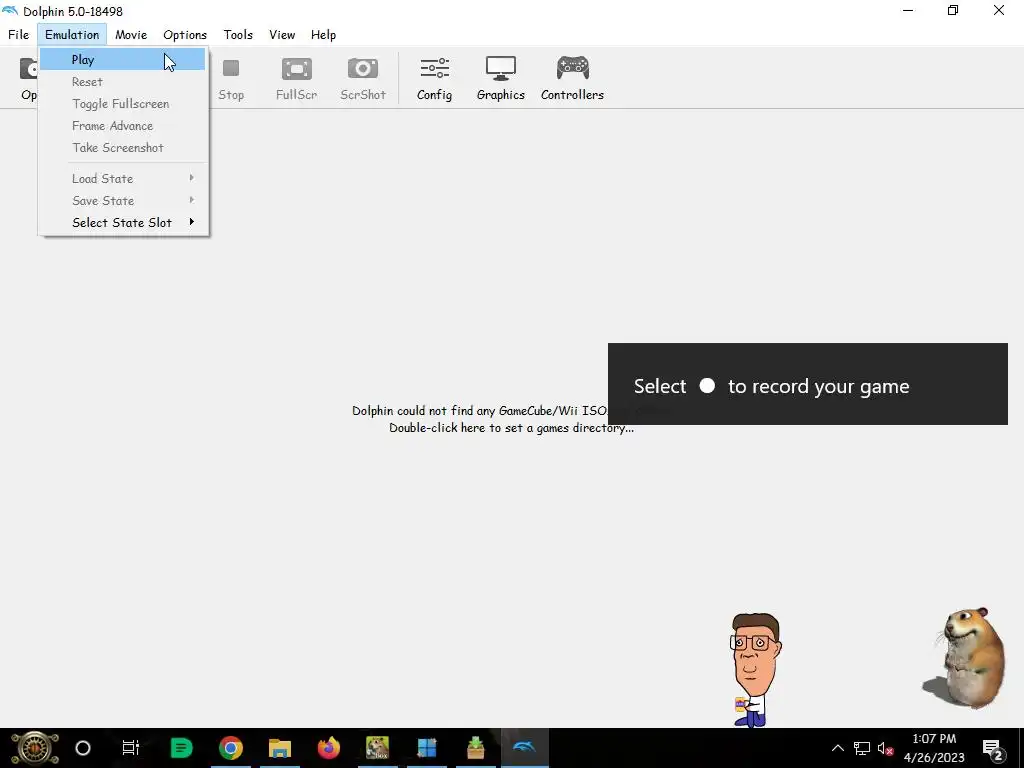
Task: Expand the Save State submenu
Action: point(122,200)
